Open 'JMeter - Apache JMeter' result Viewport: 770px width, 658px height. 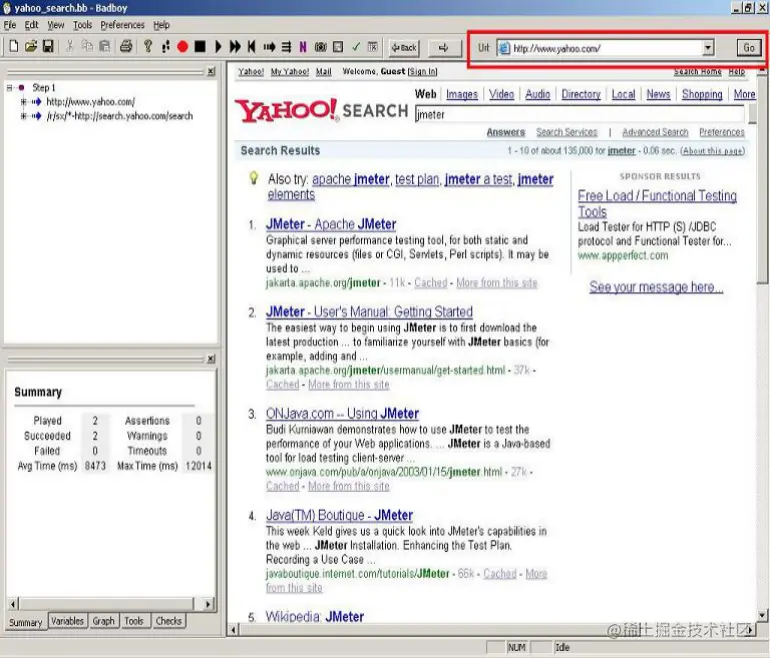331,224
